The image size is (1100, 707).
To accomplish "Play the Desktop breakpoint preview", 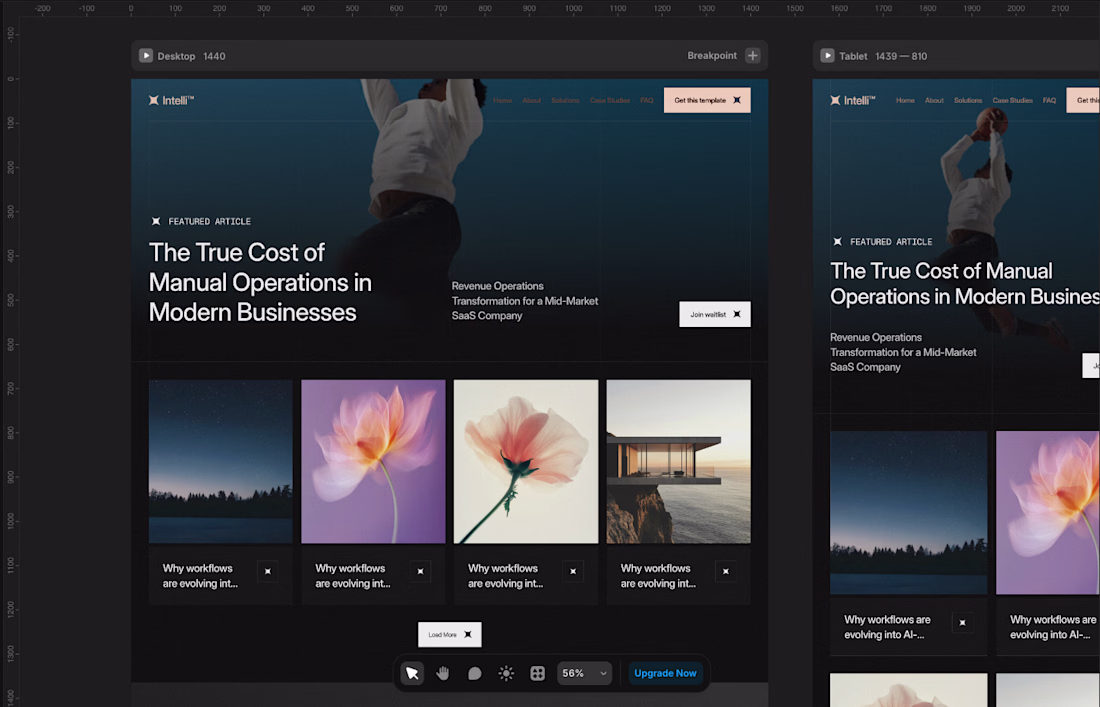I will (x=145, y=55).
